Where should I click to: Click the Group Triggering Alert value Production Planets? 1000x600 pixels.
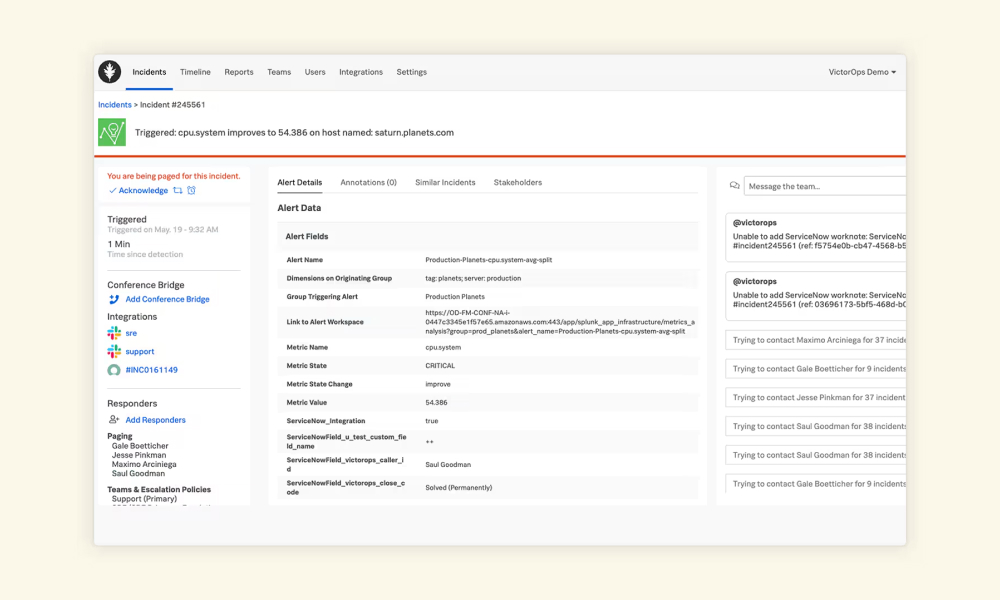coord(455,296)
